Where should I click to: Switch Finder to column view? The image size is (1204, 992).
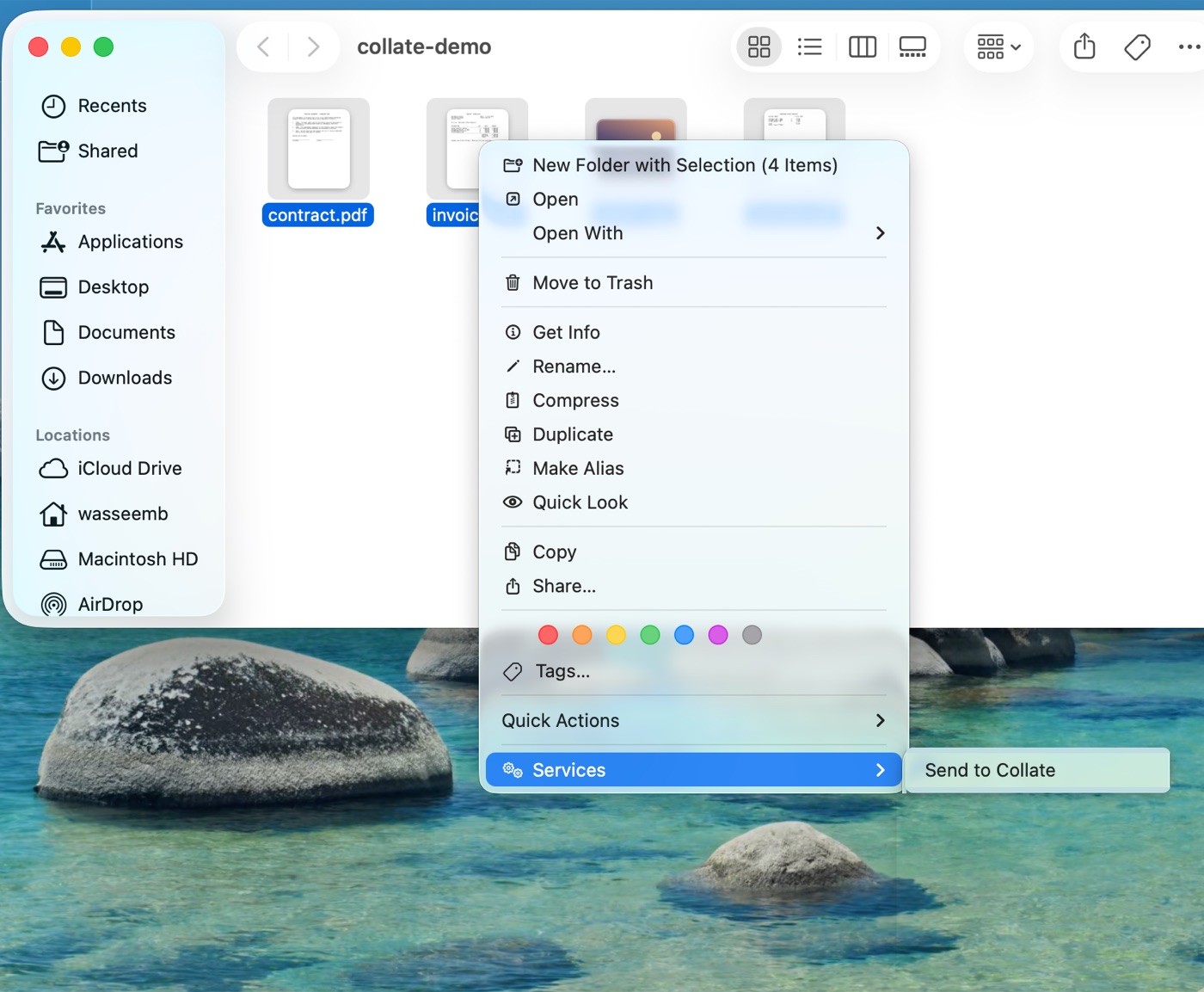click(862, 46)
